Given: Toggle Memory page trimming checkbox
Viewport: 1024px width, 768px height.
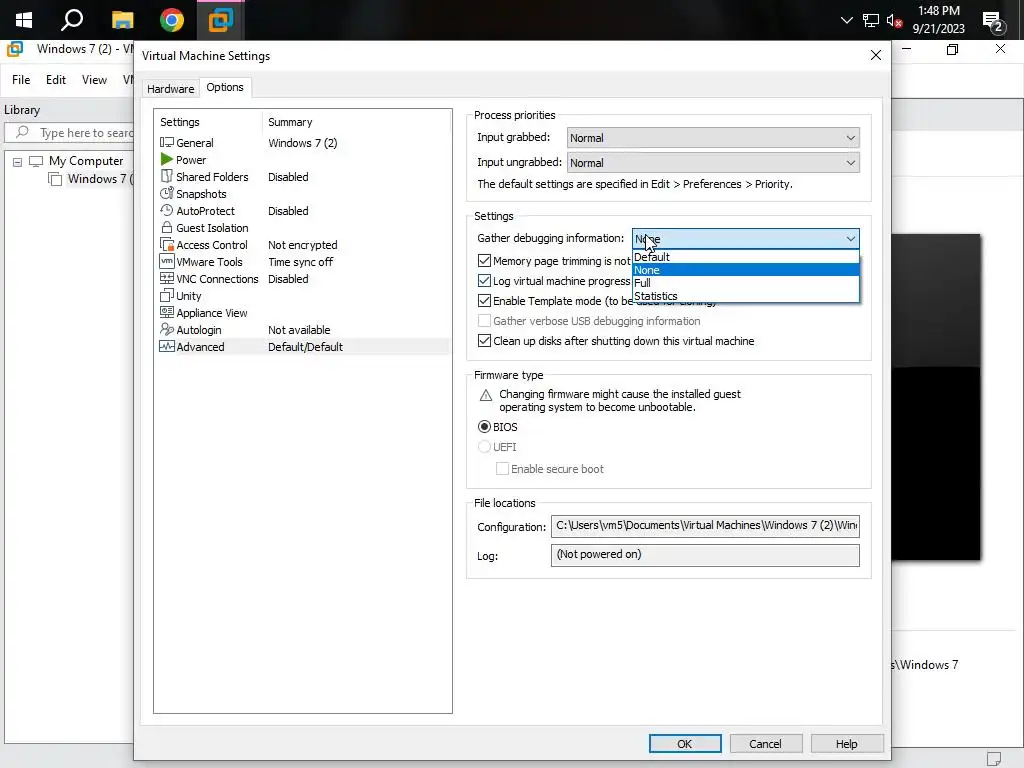Looking at the screenshot, I should 484,261.
